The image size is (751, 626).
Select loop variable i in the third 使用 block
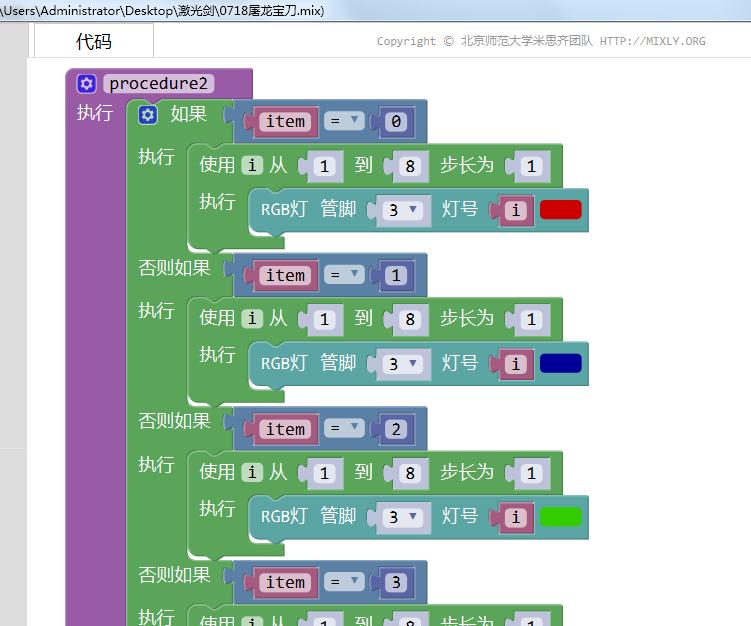tap(252, 472)
